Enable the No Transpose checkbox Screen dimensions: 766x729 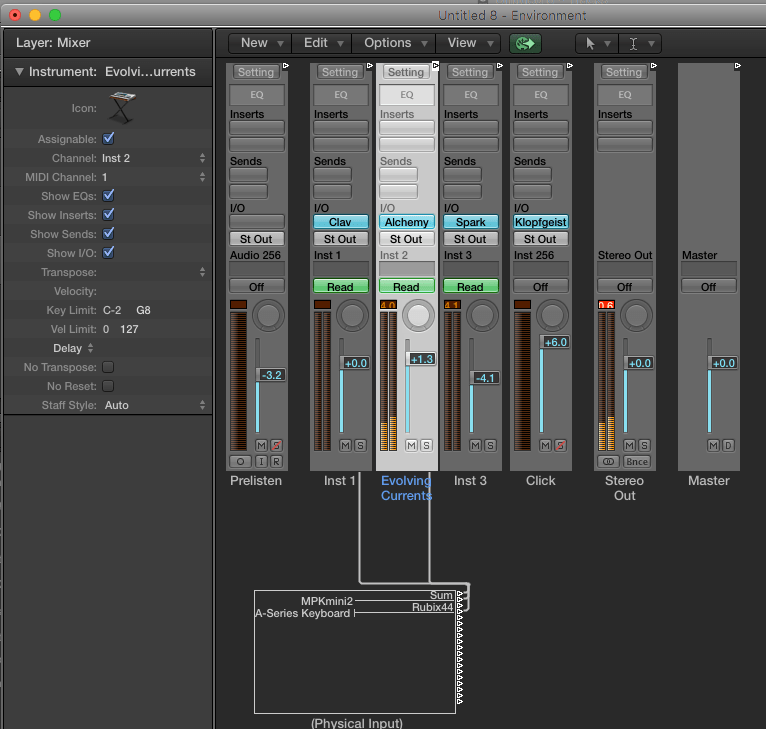pyautogui.click(x=108, y=367)
